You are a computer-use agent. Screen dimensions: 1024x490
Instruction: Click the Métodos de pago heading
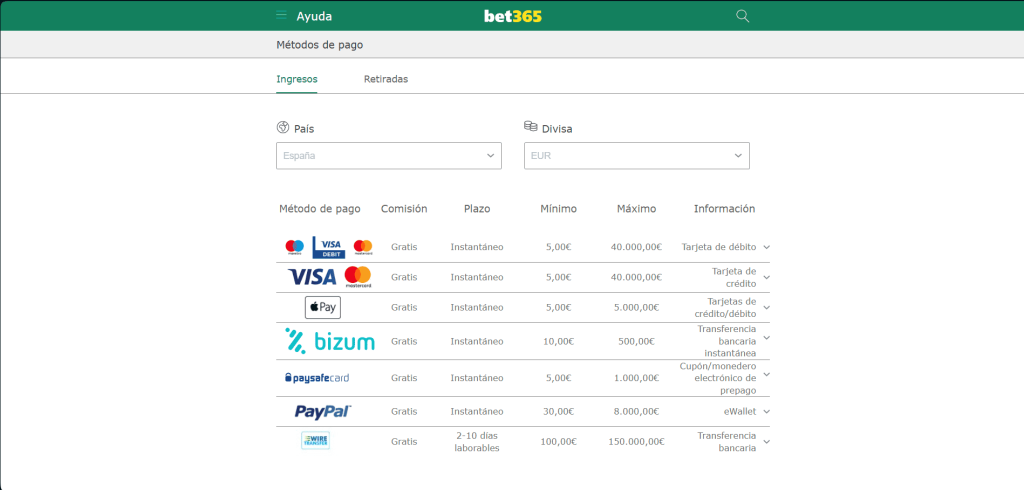click(320, 45)
